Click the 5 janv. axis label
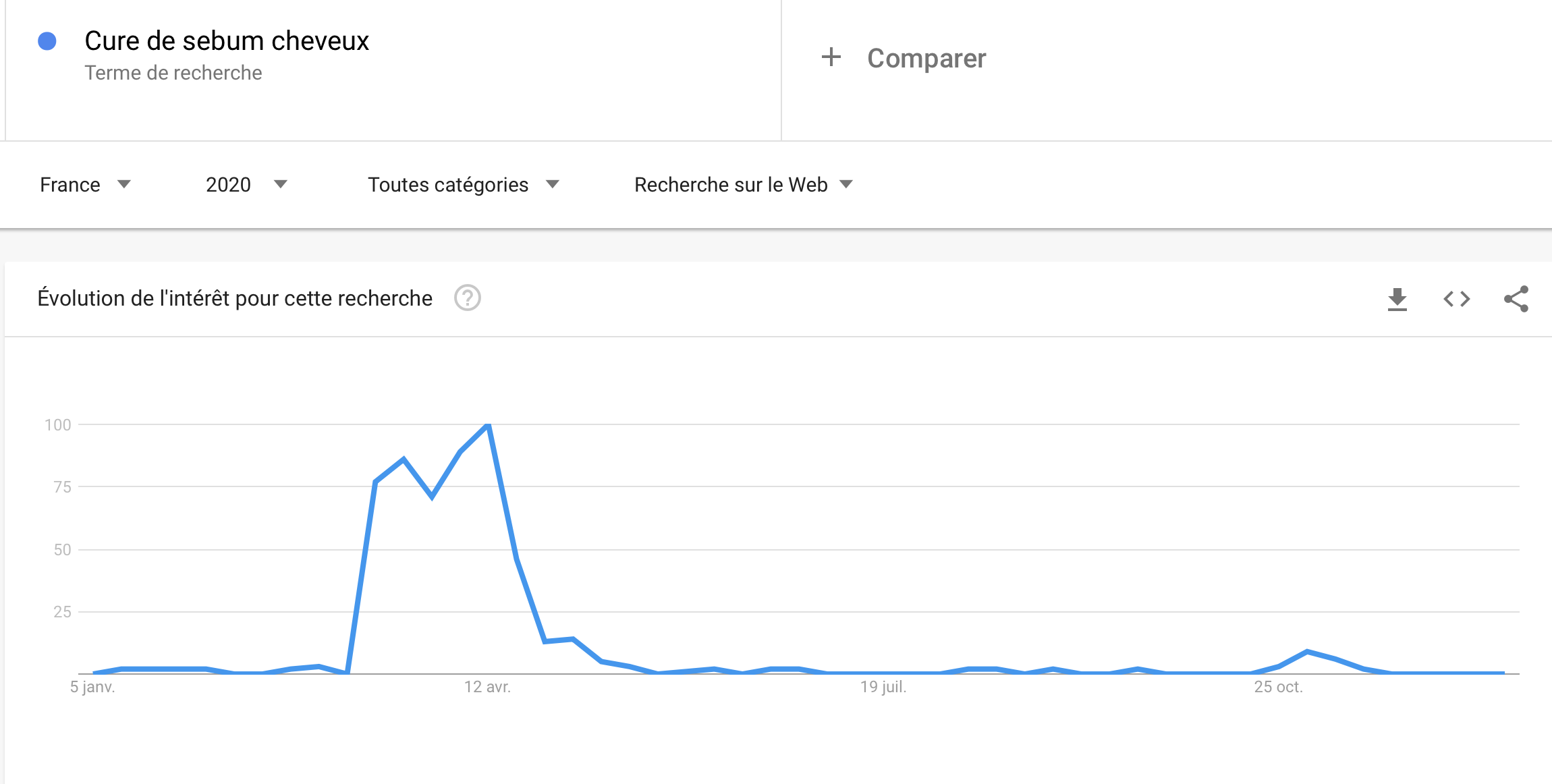The height and width of the screenshot is (784, 1552). (92, 687)
